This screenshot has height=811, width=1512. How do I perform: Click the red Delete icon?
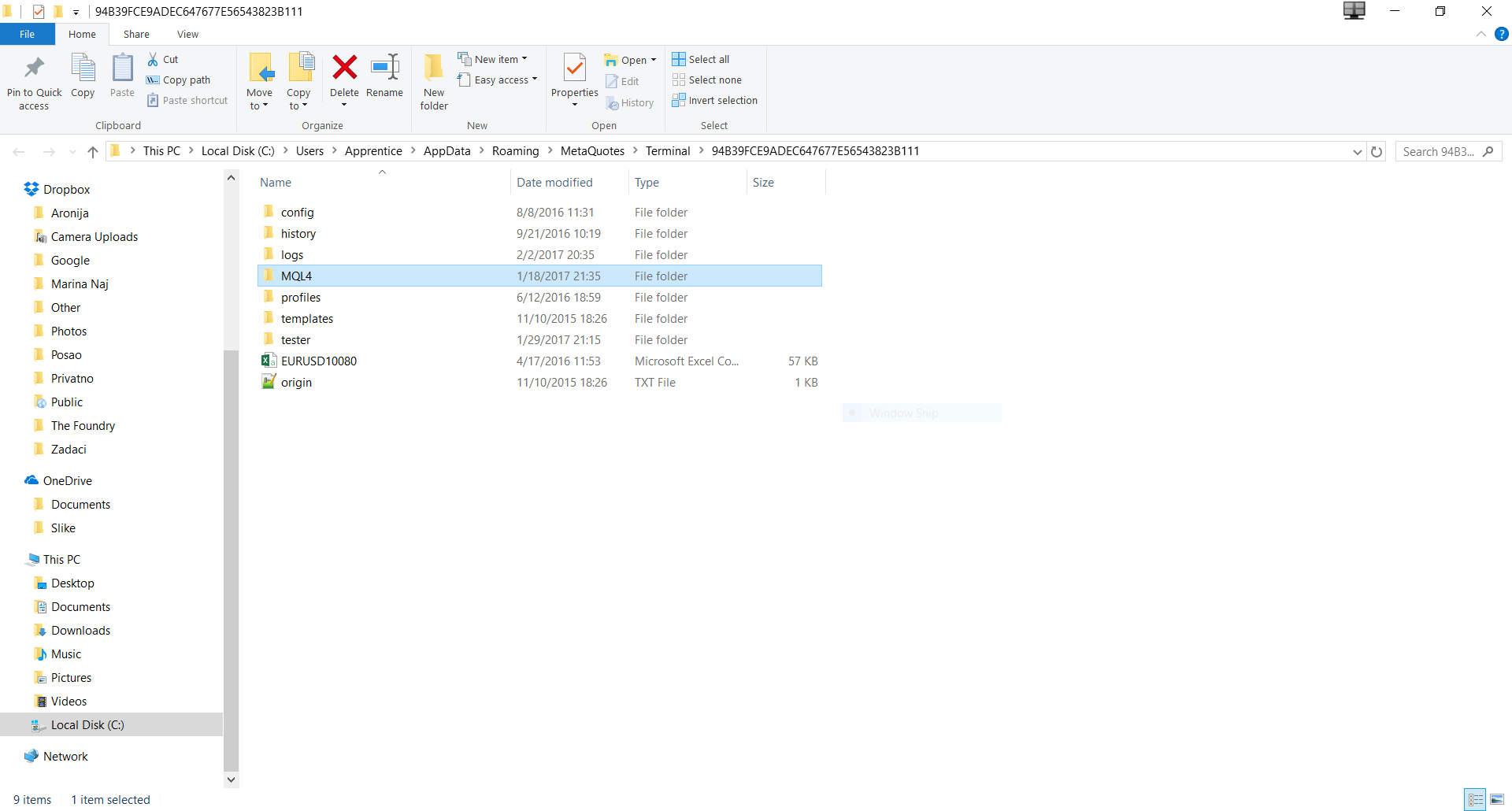pos(344,68)
